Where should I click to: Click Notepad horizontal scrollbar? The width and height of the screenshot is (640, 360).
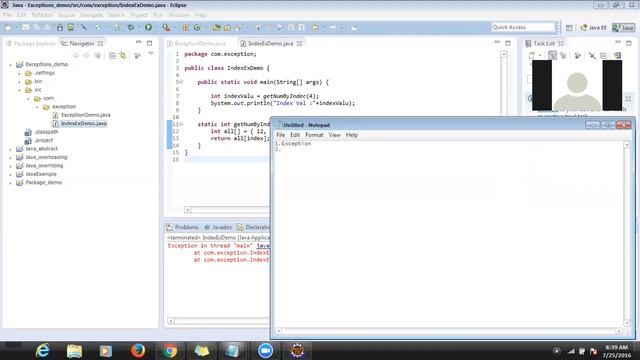pos(449,331)
